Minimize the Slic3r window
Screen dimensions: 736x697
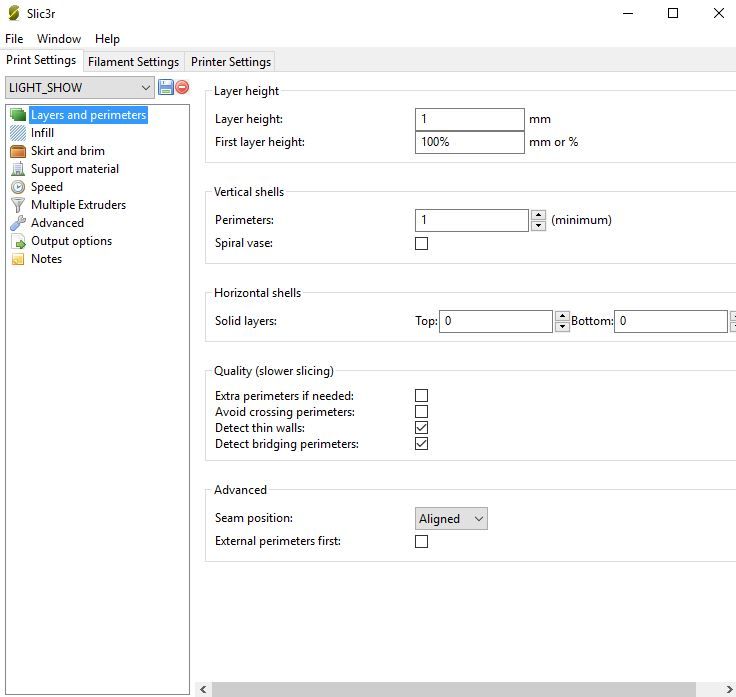[x=628, y=13]
